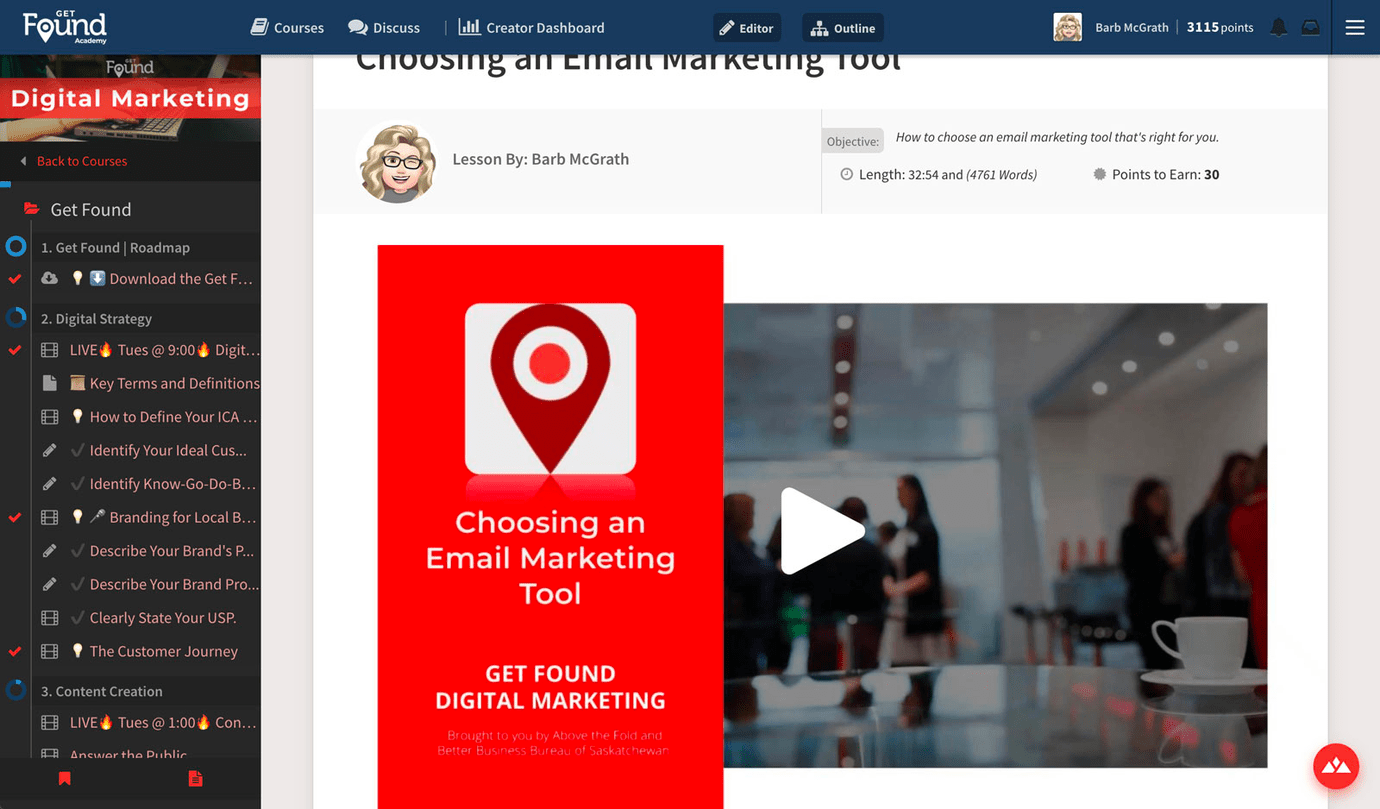Click the badge icon beside Points to Earn

(1100, 174)
